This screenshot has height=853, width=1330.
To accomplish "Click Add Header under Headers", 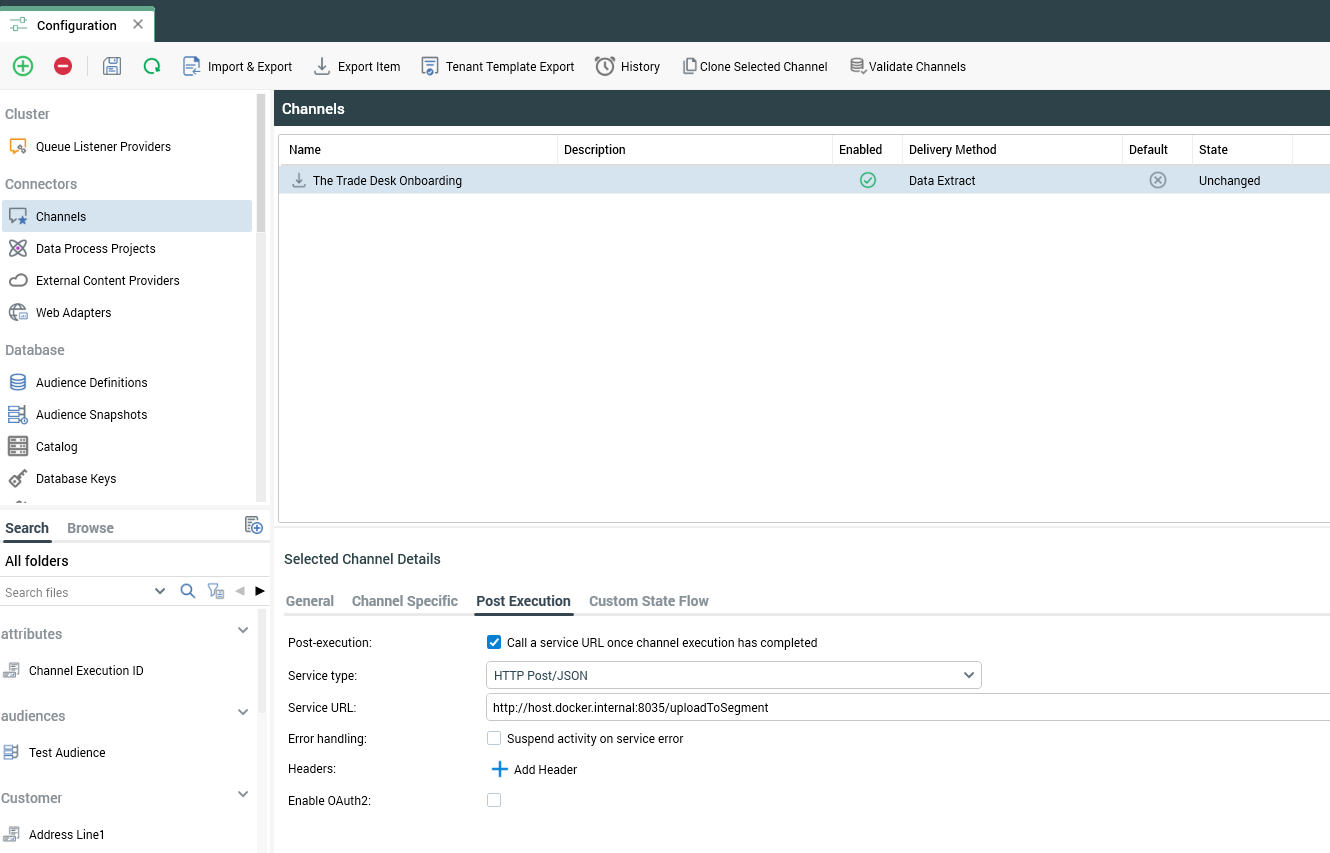I will click(534, 769).
